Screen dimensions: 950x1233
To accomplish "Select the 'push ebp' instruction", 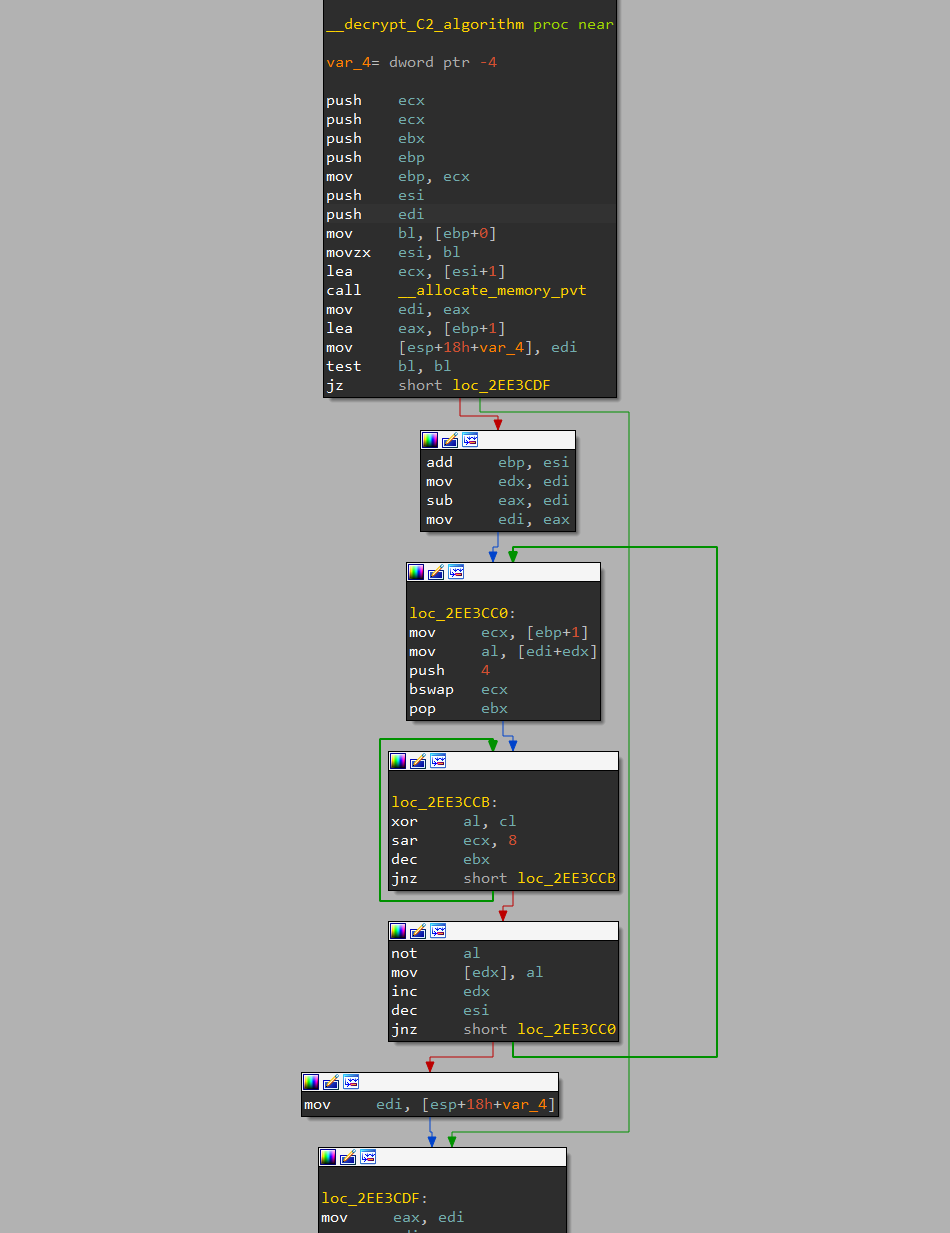I will (375, 157).
